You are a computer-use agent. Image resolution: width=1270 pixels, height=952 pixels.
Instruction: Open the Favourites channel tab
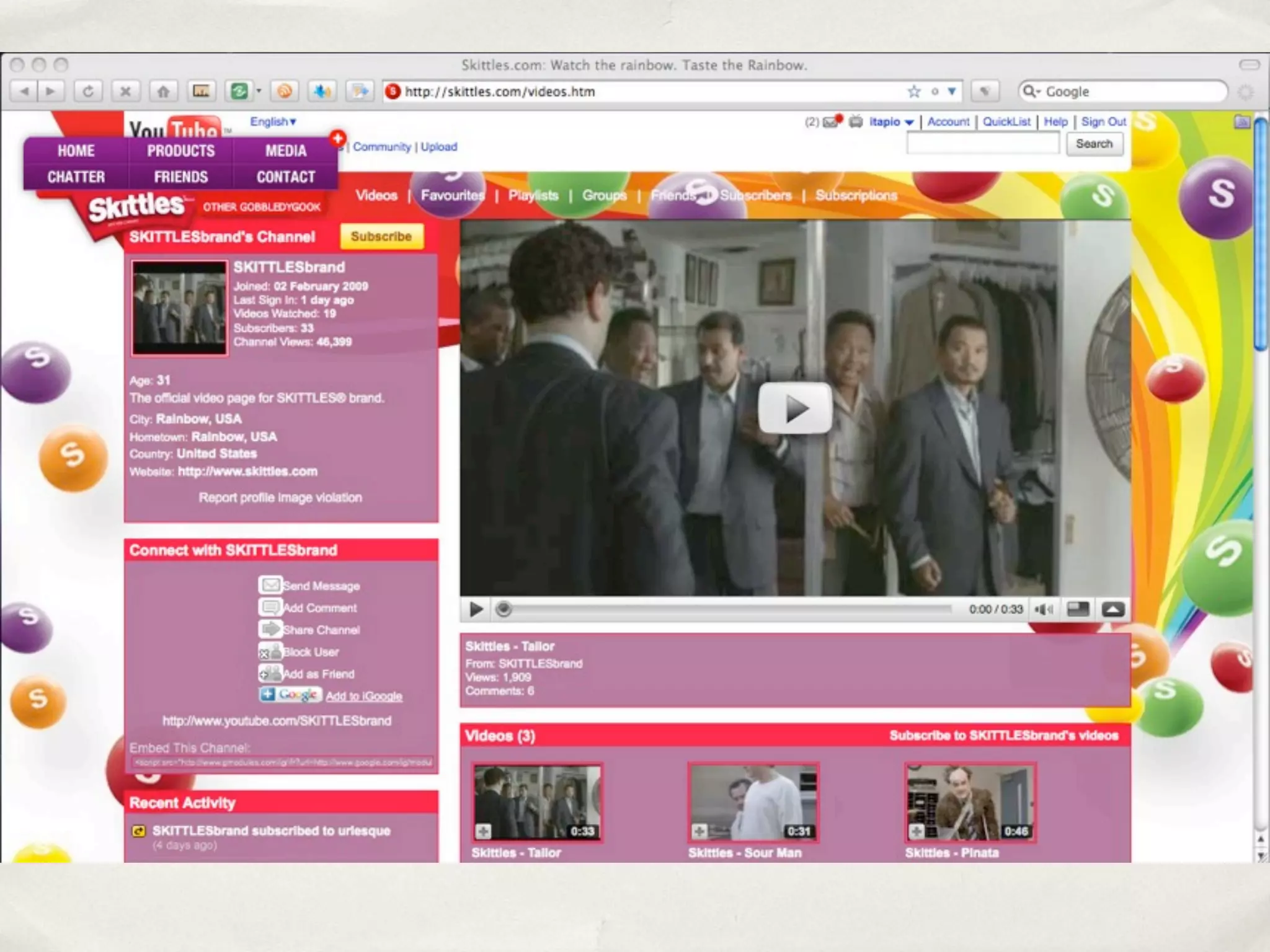click(x=452, y=195)
